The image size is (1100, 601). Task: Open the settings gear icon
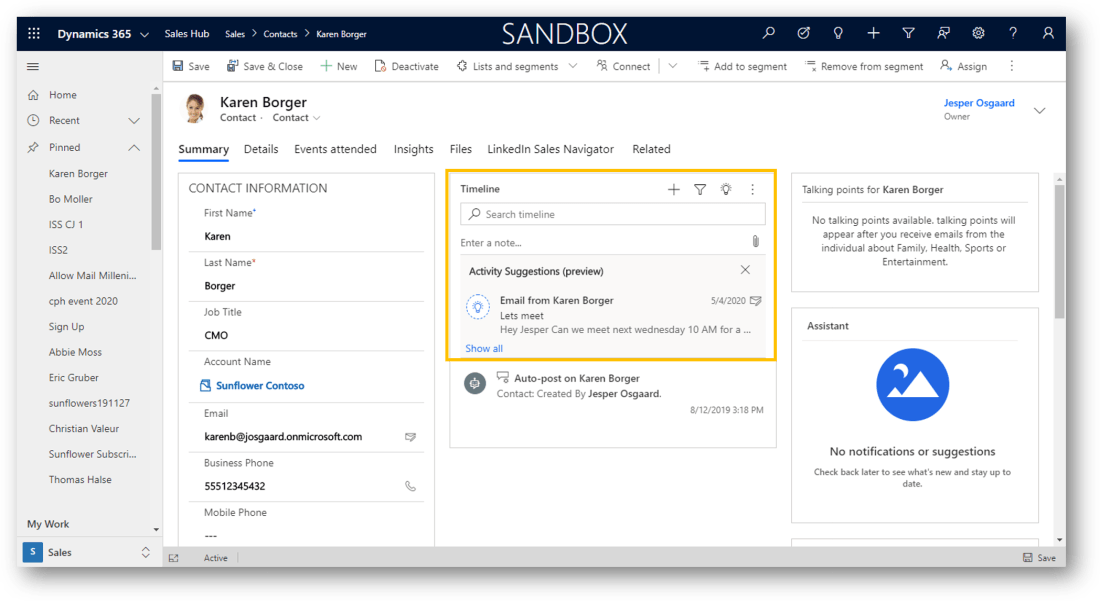(x=978, y=34)
